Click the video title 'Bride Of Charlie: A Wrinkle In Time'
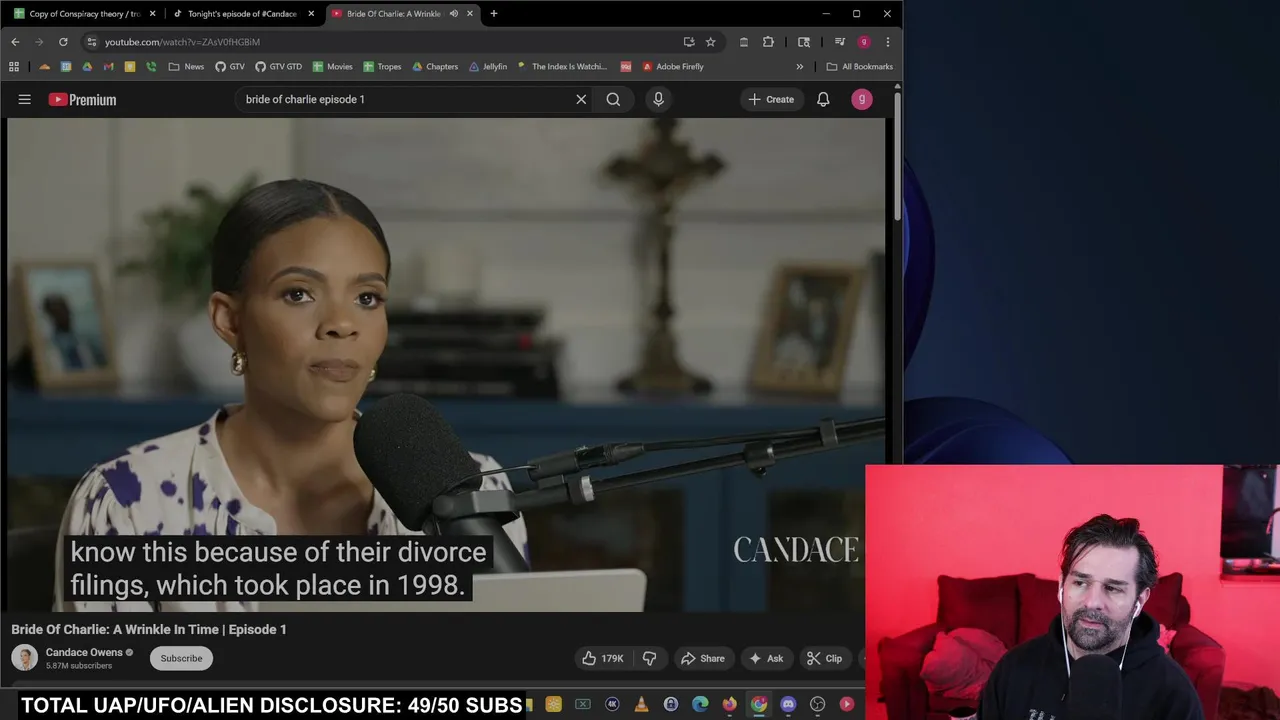The image size is (1280, 720). pos(149,629)
